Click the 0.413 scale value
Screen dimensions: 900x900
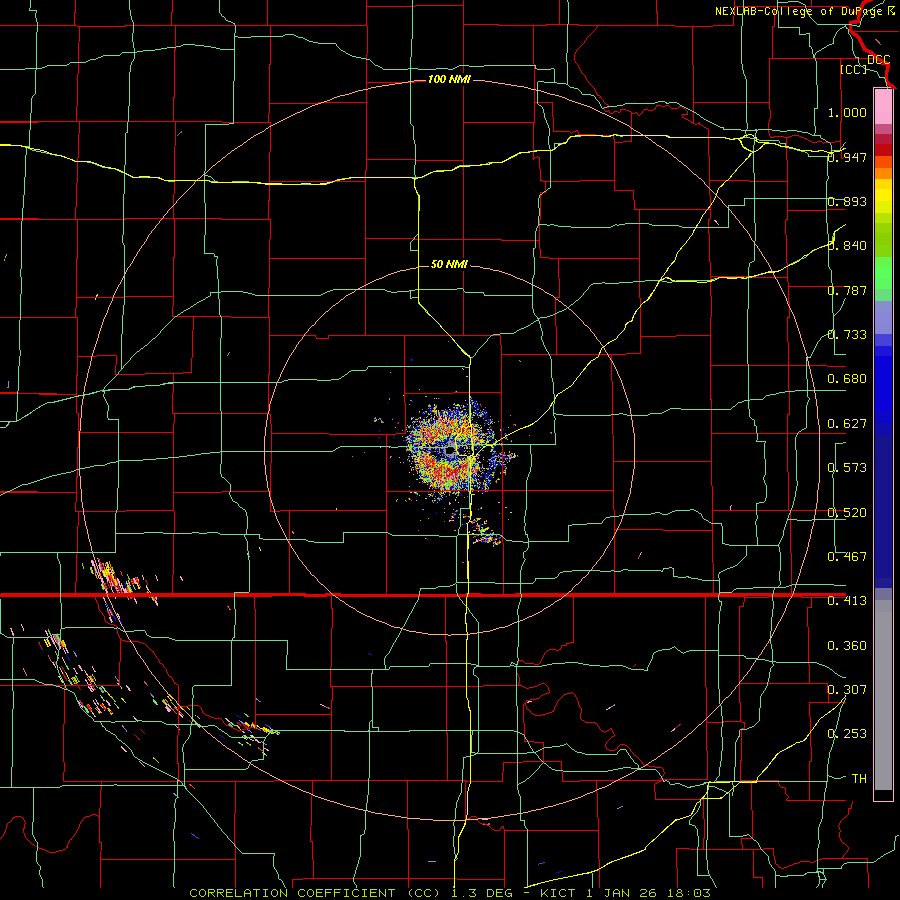pos(847,601)
